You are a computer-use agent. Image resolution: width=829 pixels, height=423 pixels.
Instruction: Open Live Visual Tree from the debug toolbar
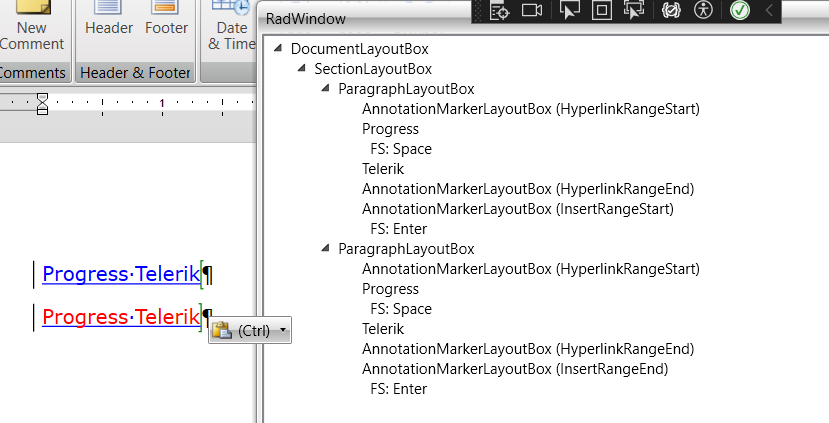499,10
